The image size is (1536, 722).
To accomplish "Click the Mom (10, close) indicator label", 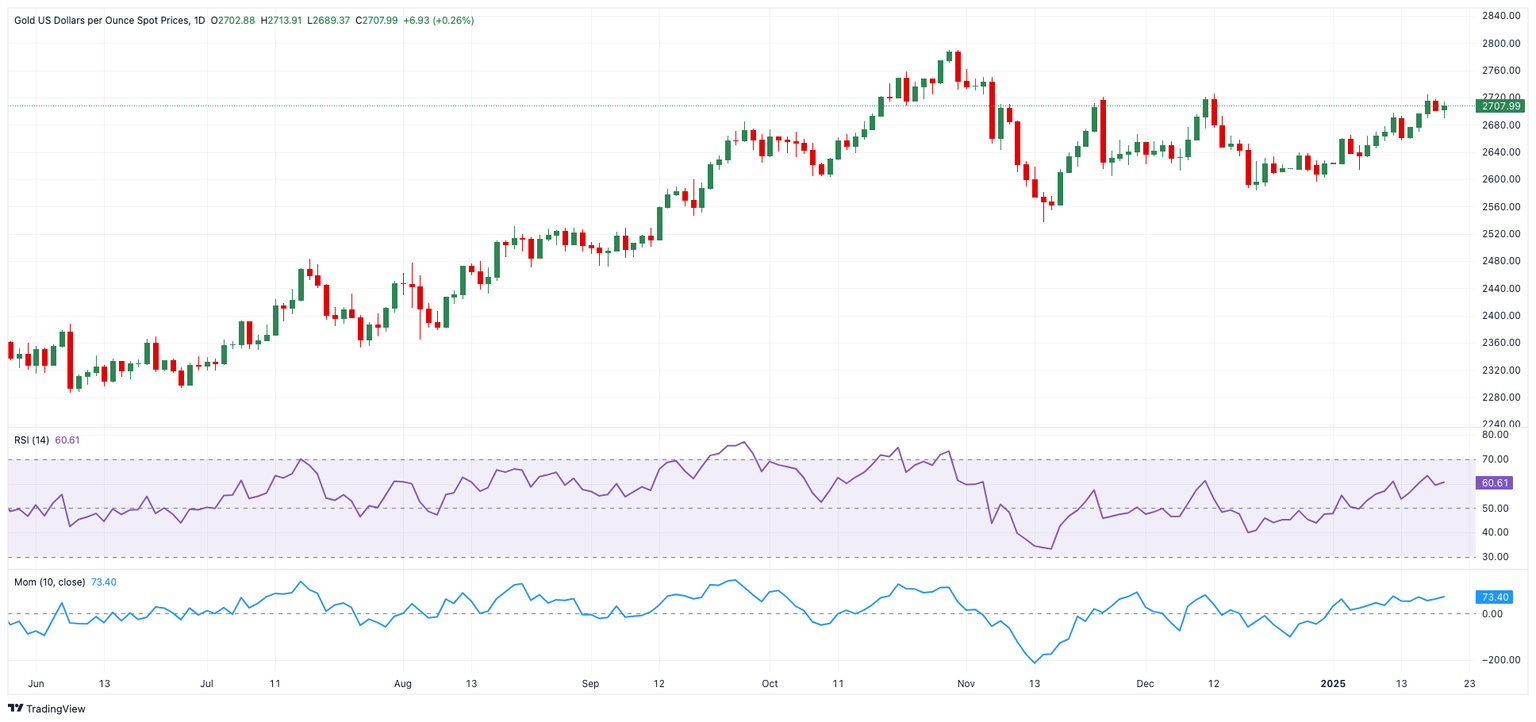I will 50,582.
